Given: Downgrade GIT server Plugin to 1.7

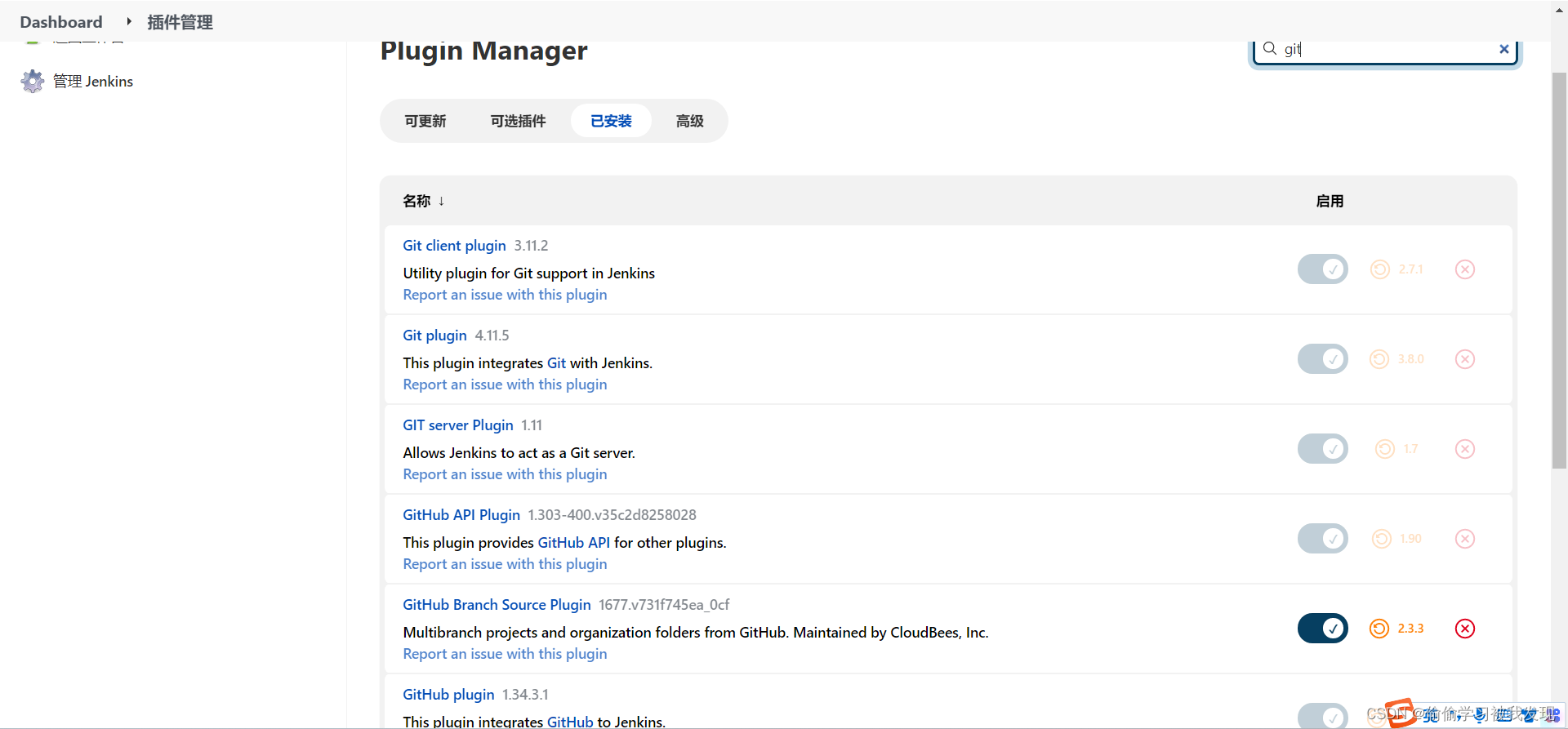Looking at the screenshot, I should [1397, 449].
